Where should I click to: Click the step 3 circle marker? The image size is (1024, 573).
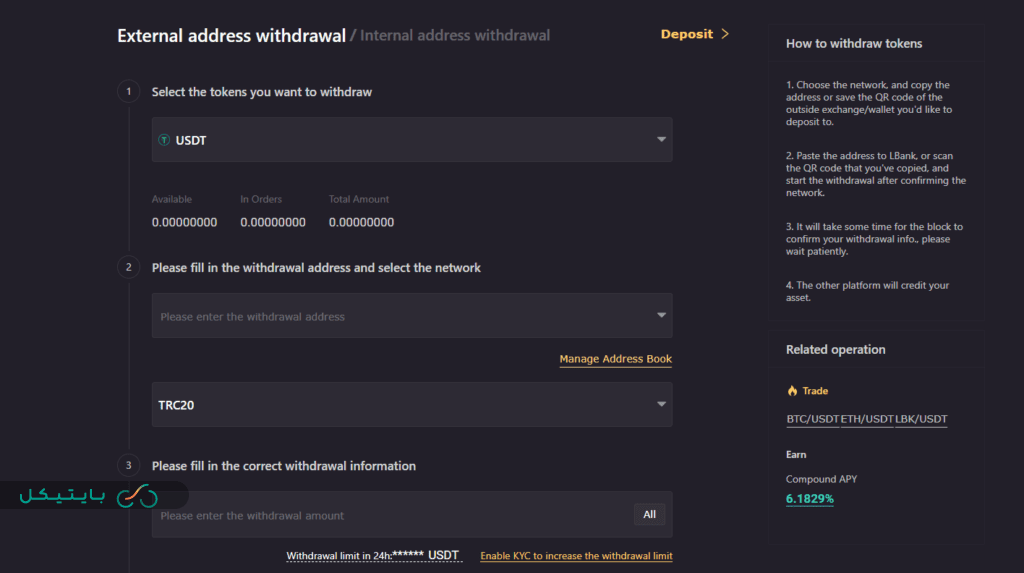[128, 466]
